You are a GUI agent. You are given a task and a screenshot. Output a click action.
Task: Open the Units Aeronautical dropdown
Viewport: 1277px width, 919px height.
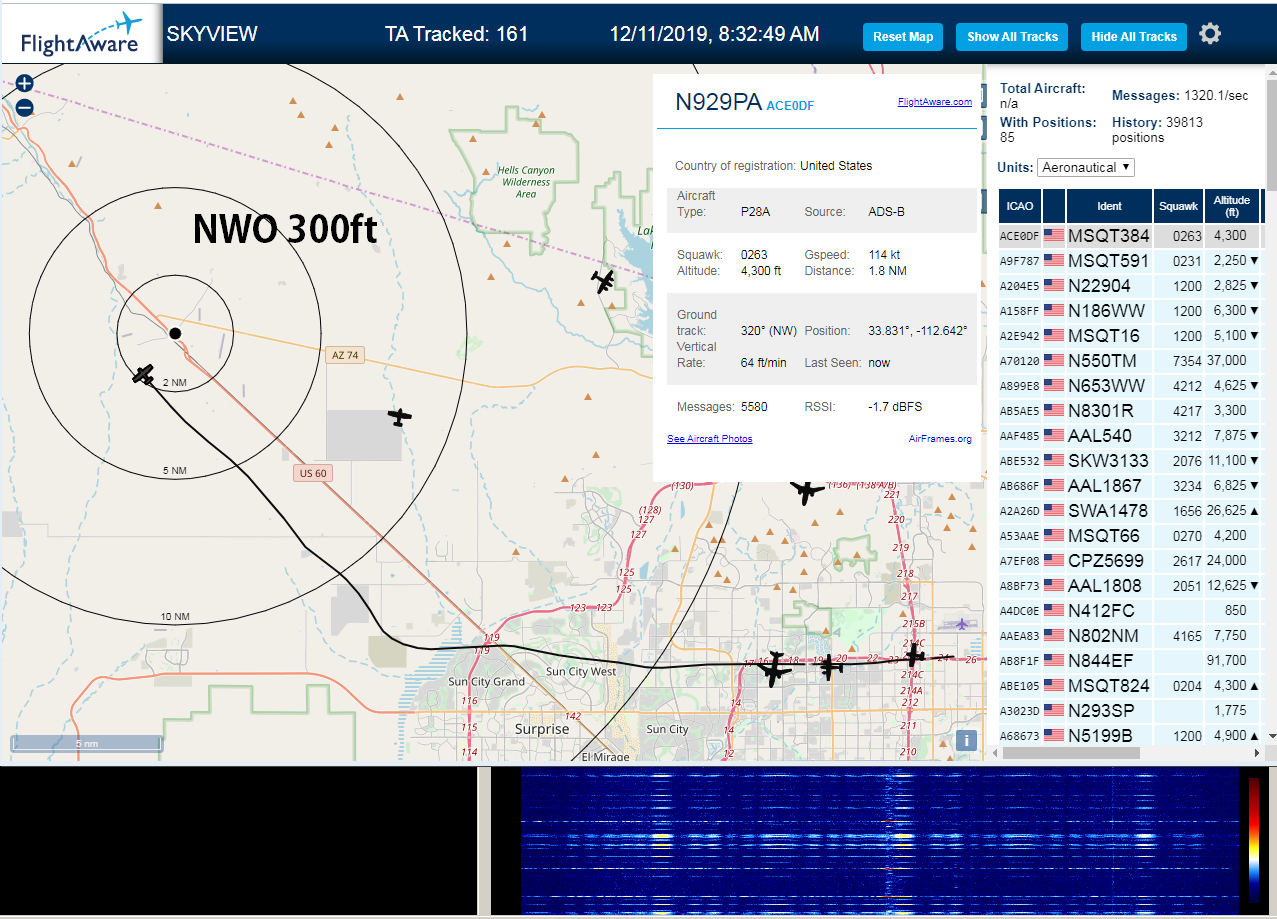(1086, 167)
